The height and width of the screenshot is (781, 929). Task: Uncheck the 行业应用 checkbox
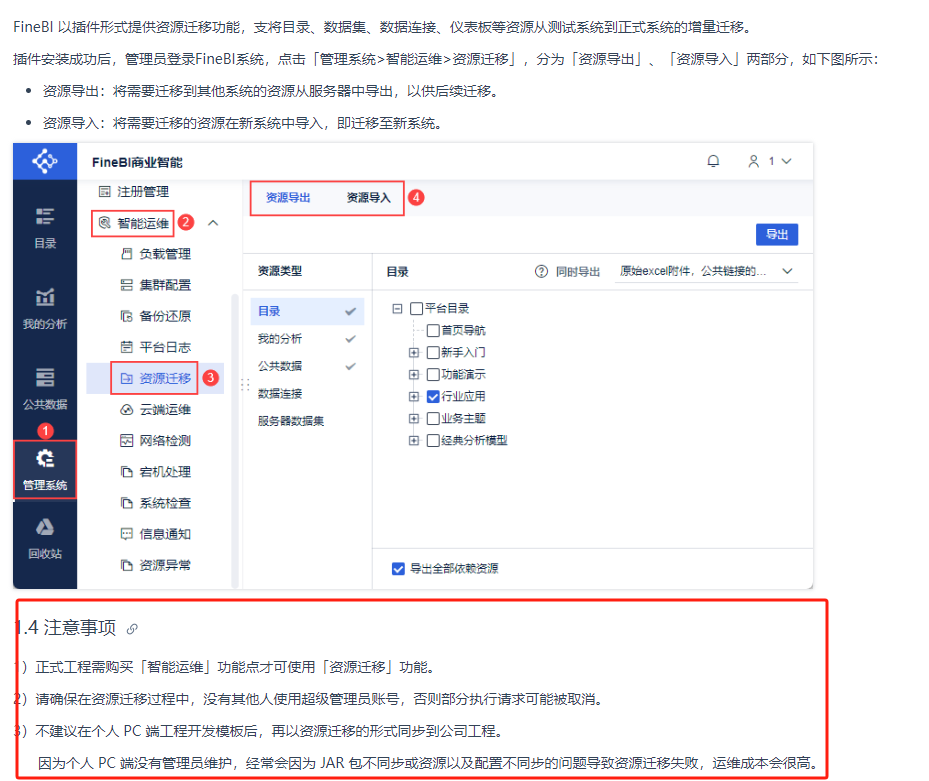(x=433, y=396)
